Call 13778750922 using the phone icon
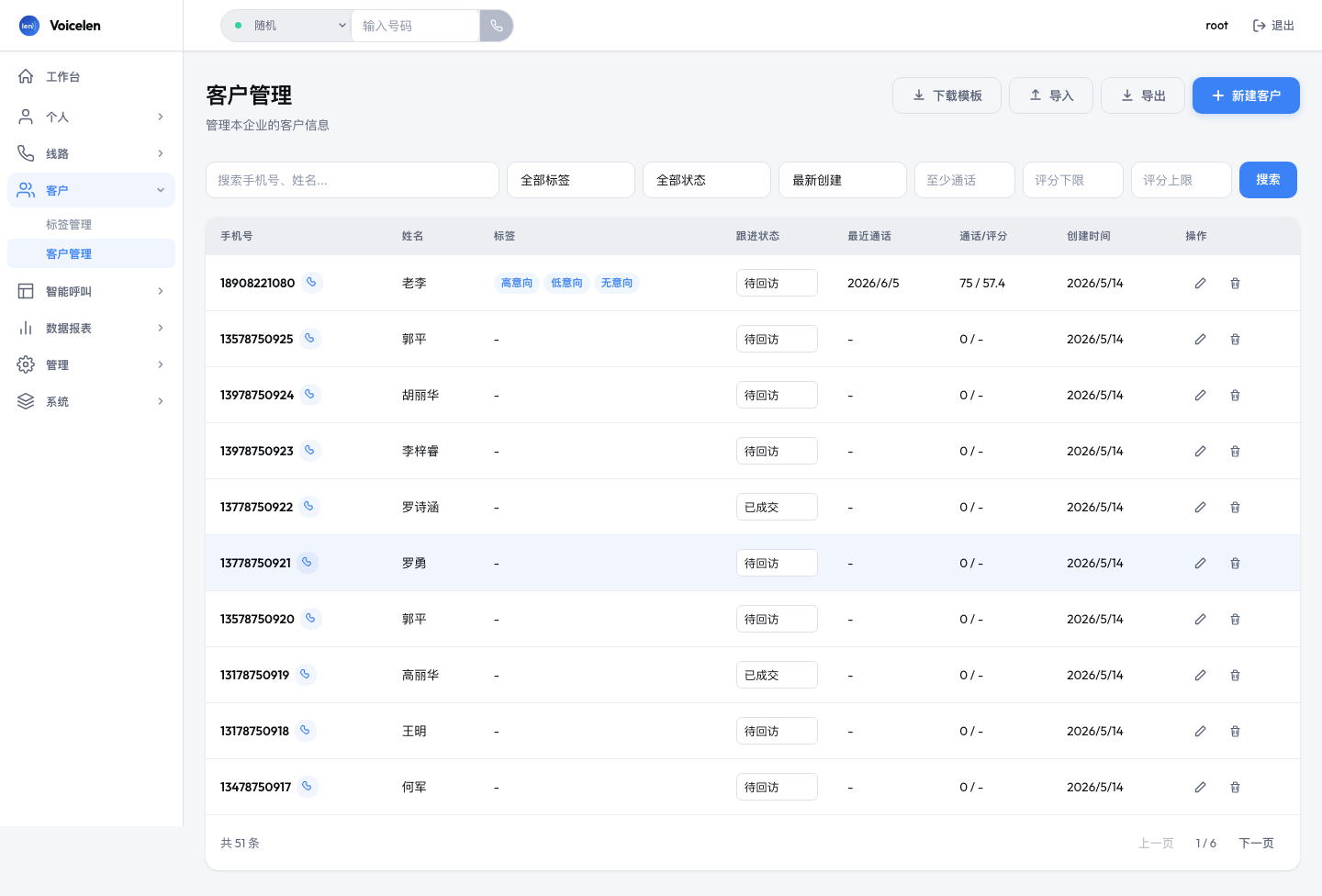The image size is (1322, 896). [x=309, y=507]
